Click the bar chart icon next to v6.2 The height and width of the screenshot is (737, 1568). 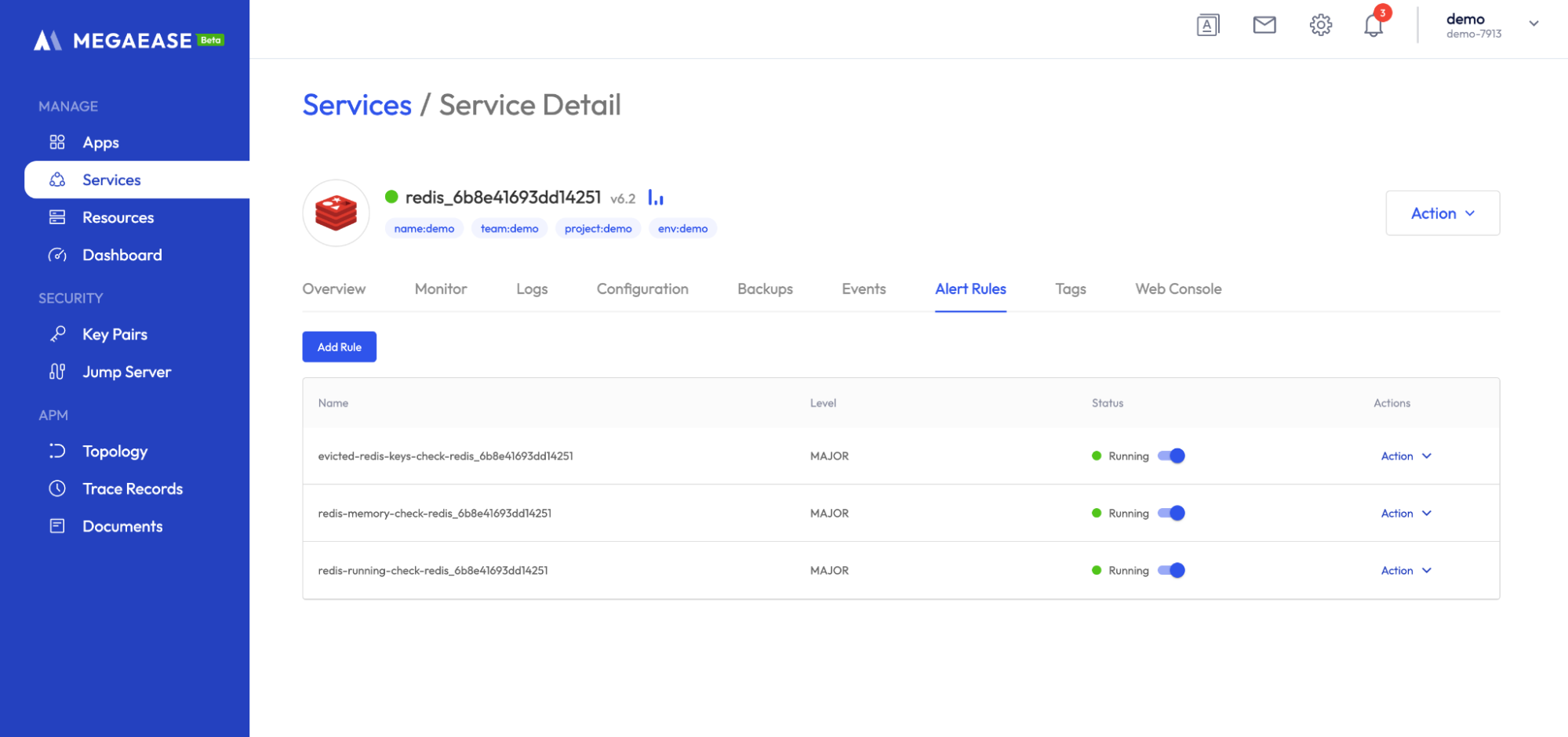coord(656,198)
